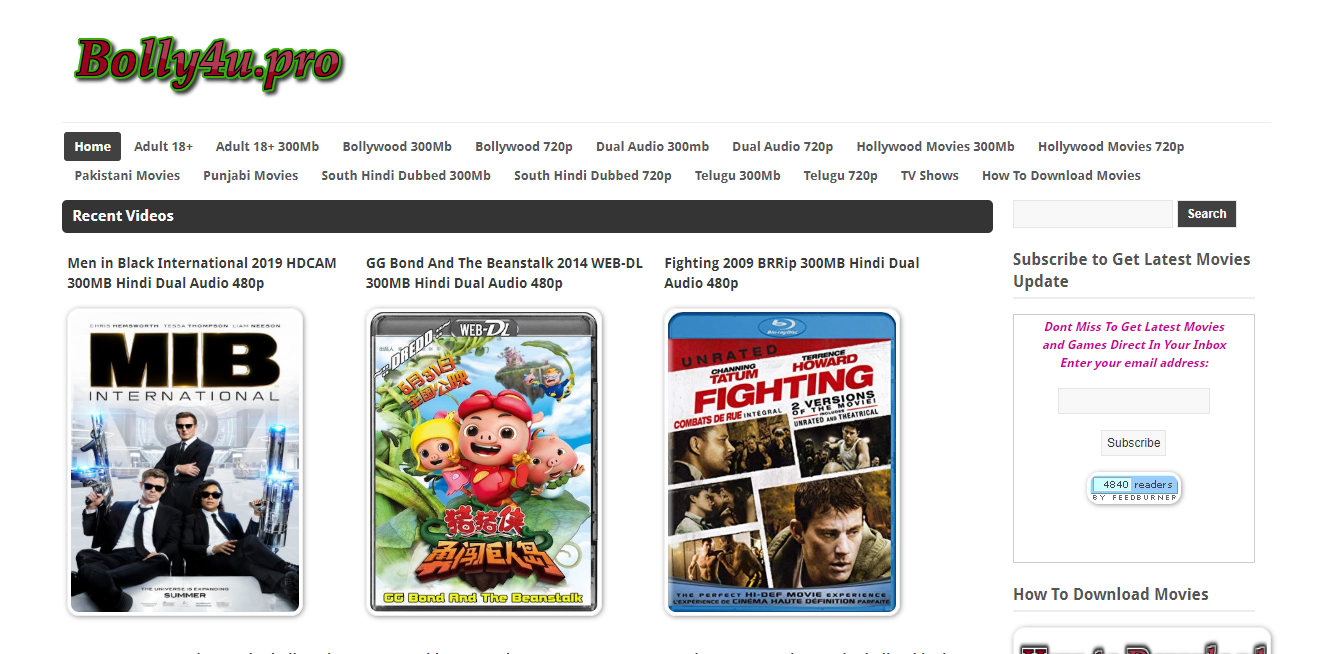Click the Bolly4u.pro site logo

click(x=208, y=62)
